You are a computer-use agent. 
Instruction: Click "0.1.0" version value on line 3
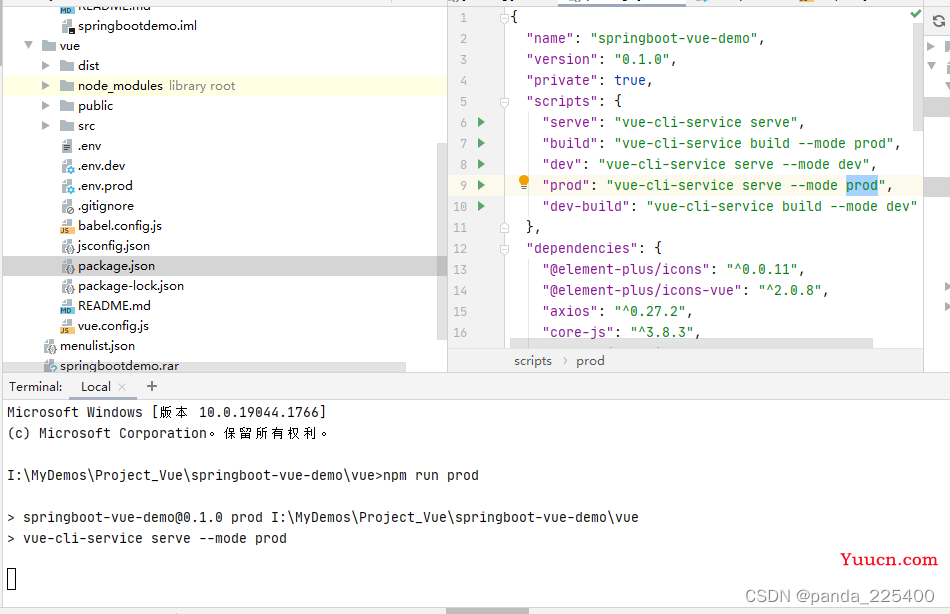pos(642,59)
